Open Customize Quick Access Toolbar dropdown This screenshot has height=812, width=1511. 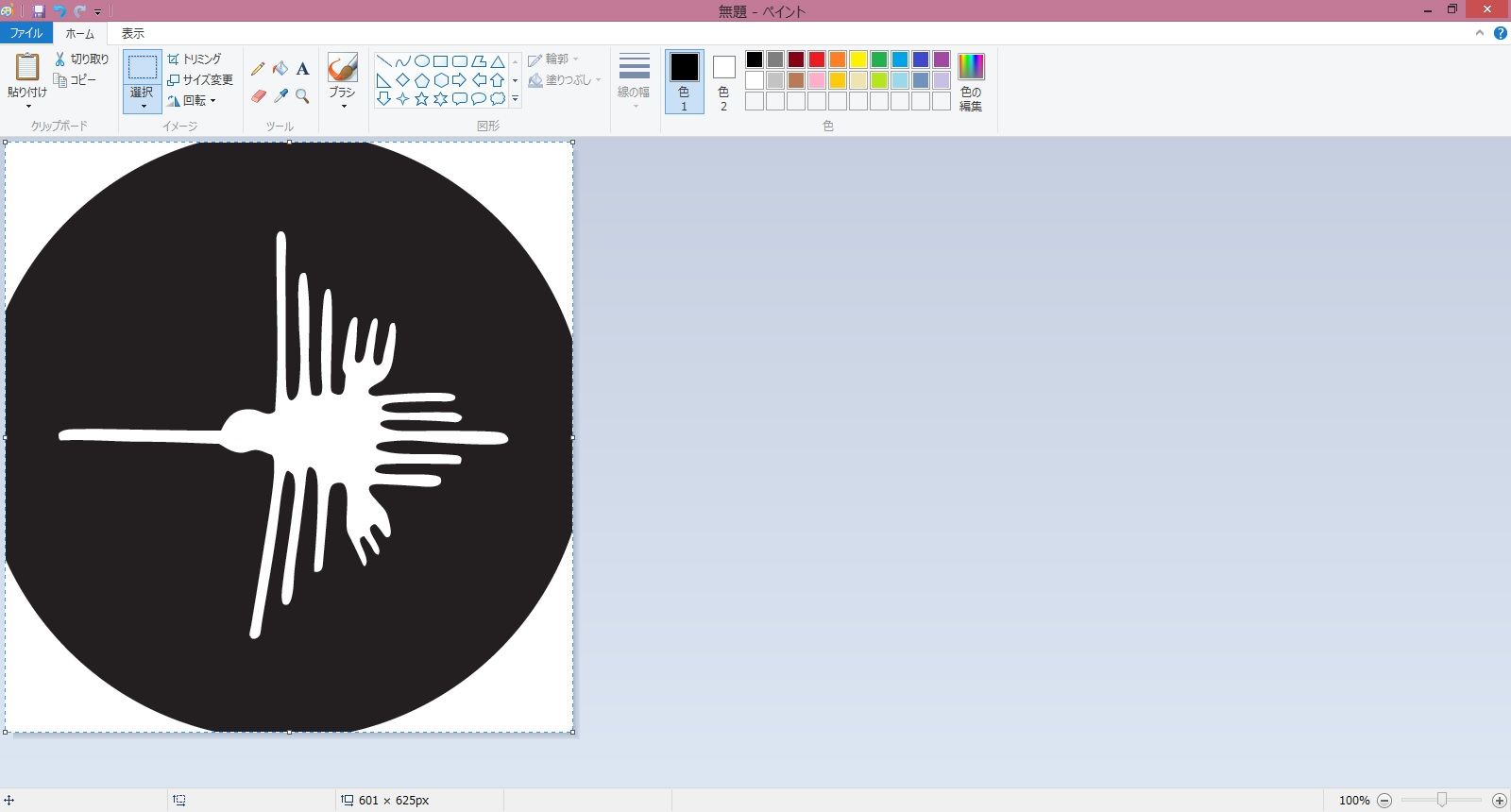[x=97, y=12]
